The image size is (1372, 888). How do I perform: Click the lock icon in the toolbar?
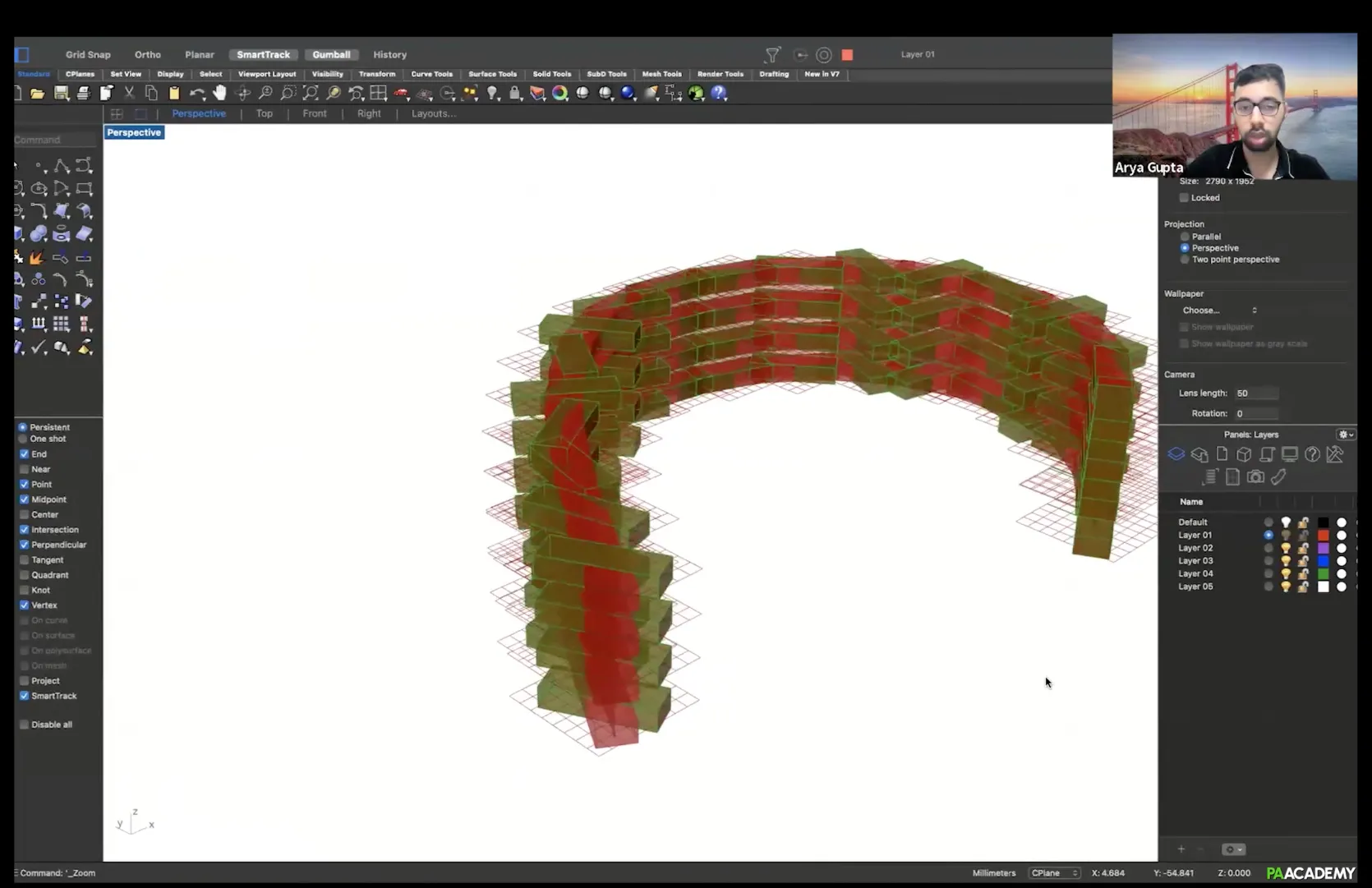(515, 93)
